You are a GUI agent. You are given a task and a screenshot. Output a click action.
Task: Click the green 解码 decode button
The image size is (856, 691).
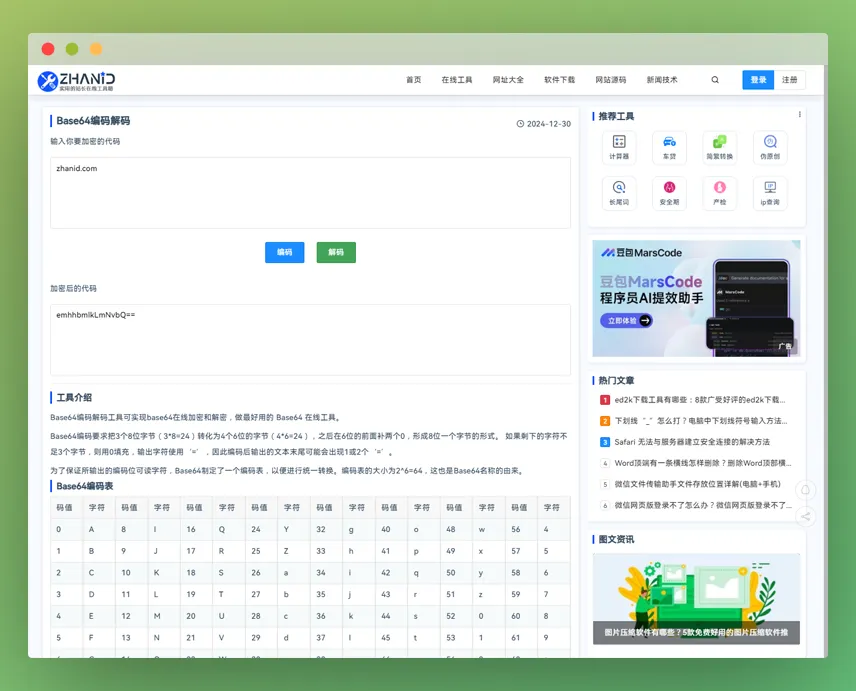(x=336, y=252)
